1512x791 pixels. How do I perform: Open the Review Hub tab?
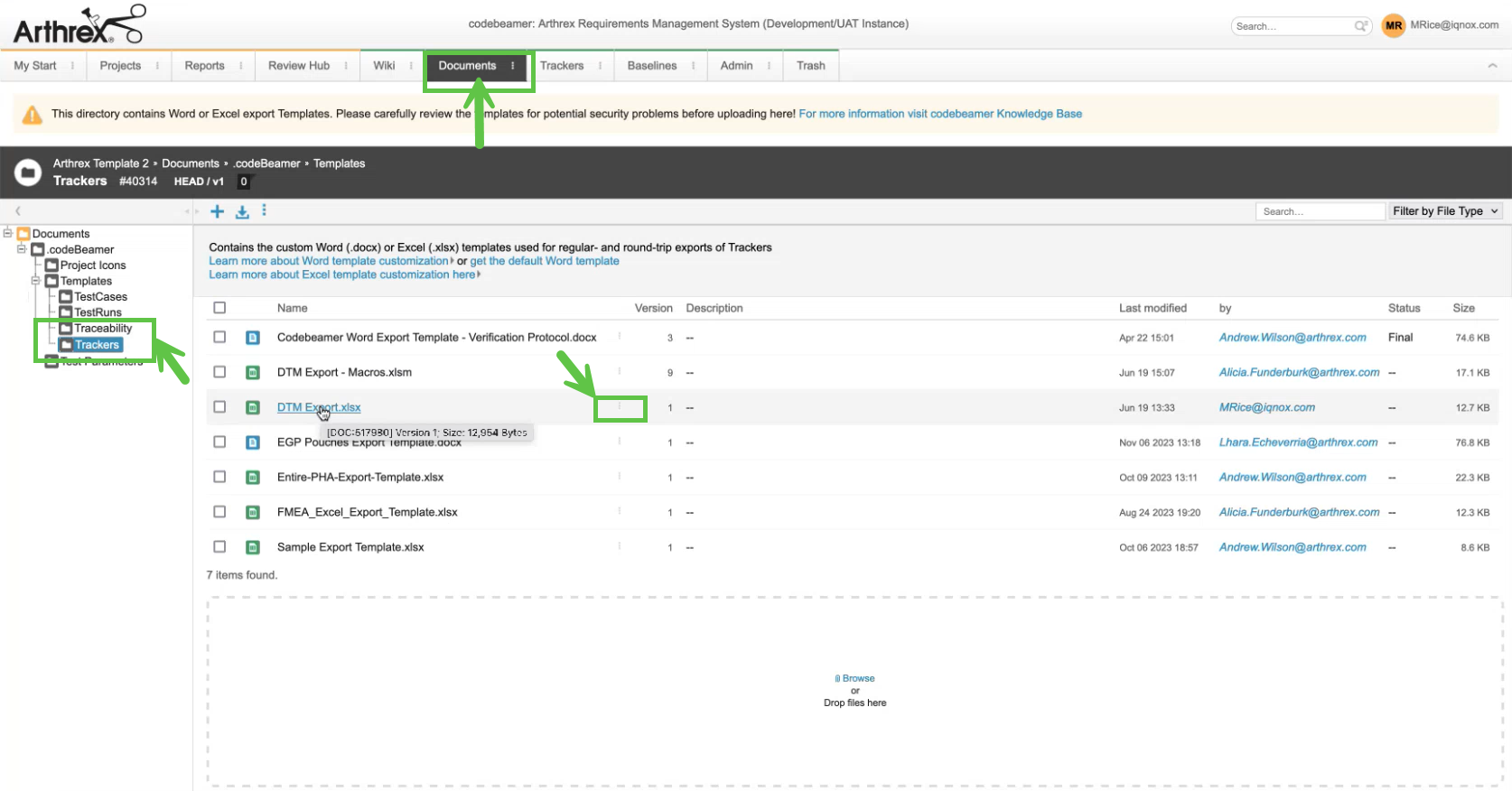298,66
